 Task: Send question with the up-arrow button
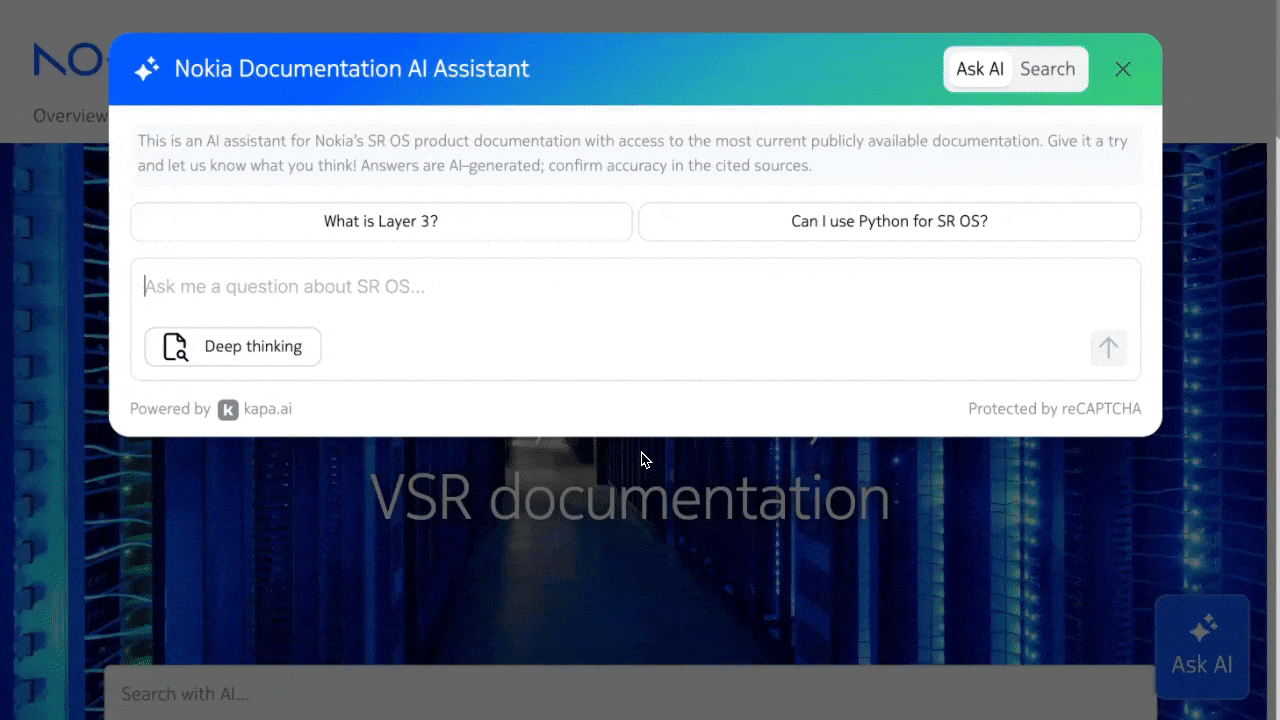[x=1108, y=348]
